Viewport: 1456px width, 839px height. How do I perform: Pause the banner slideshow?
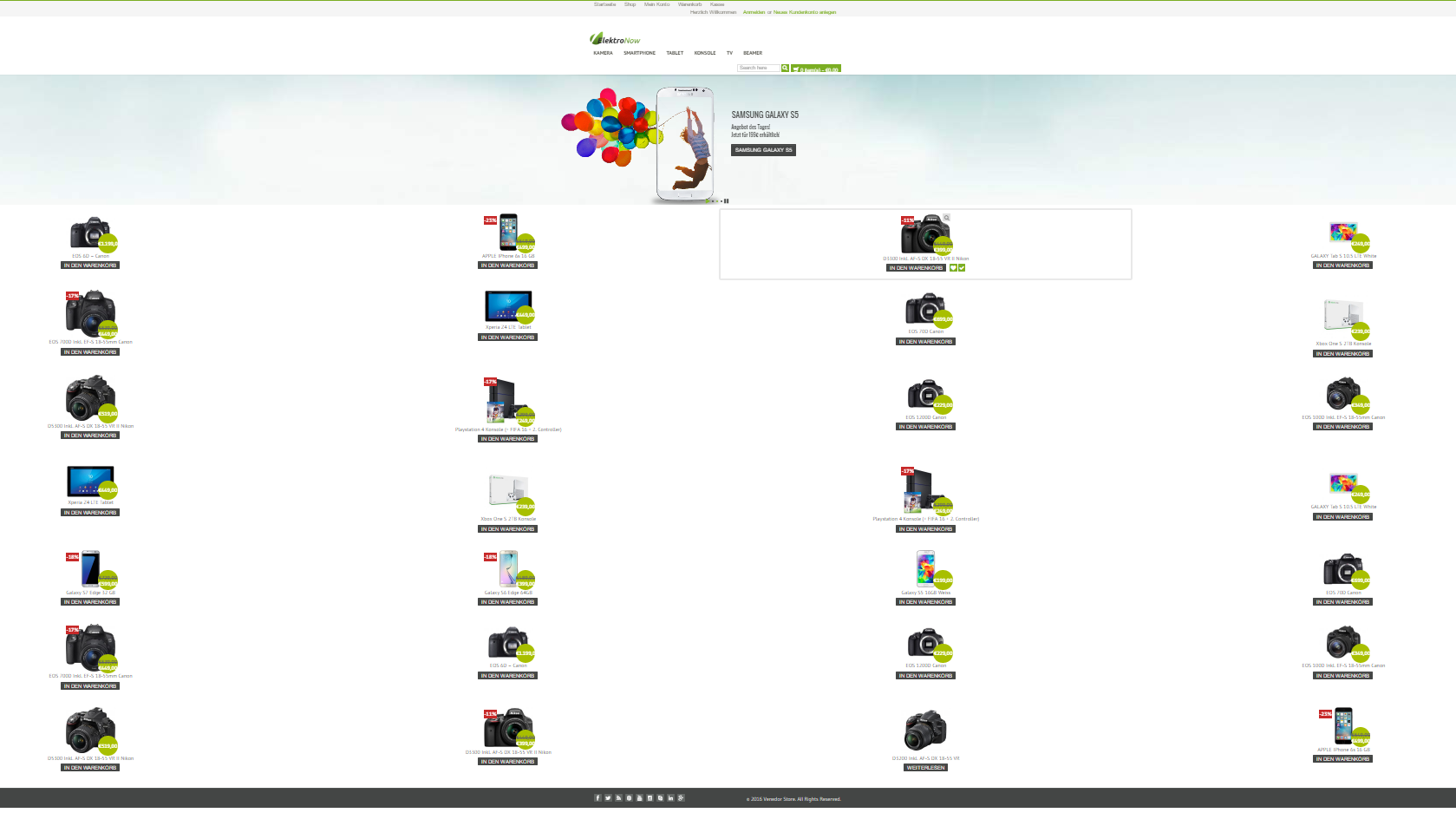click(x=727, y=201)
